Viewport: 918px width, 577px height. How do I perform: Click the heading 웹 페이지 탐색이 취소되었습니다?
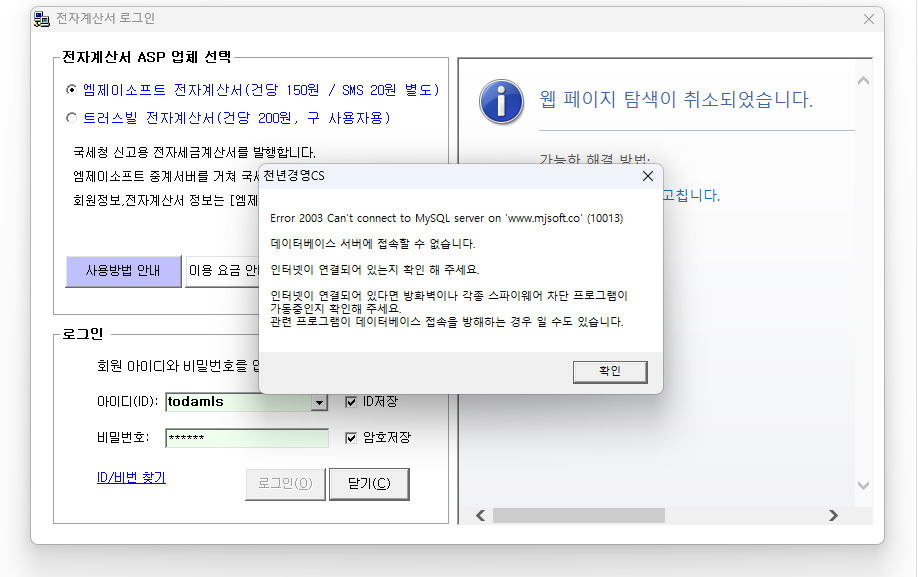[x=676, y=99]
